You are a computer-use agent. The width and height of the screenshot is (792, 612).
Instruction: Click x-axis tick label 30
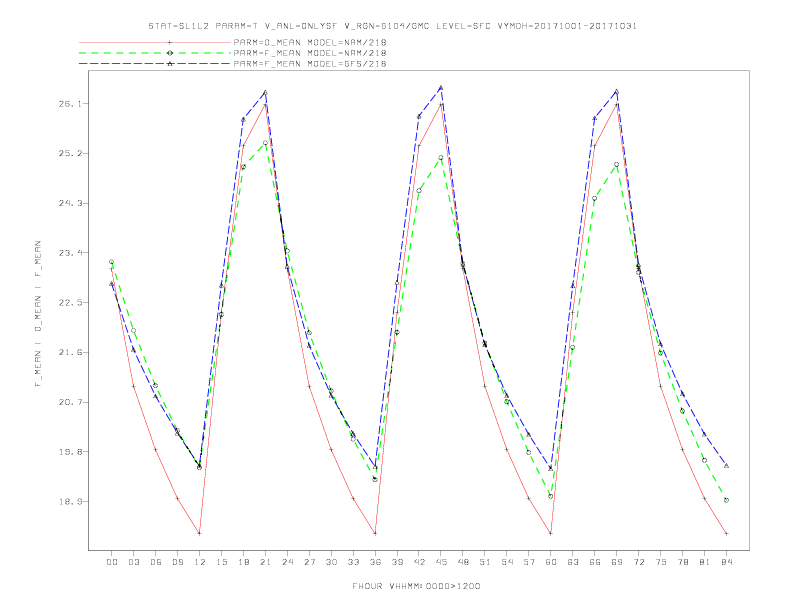point(331,562)
